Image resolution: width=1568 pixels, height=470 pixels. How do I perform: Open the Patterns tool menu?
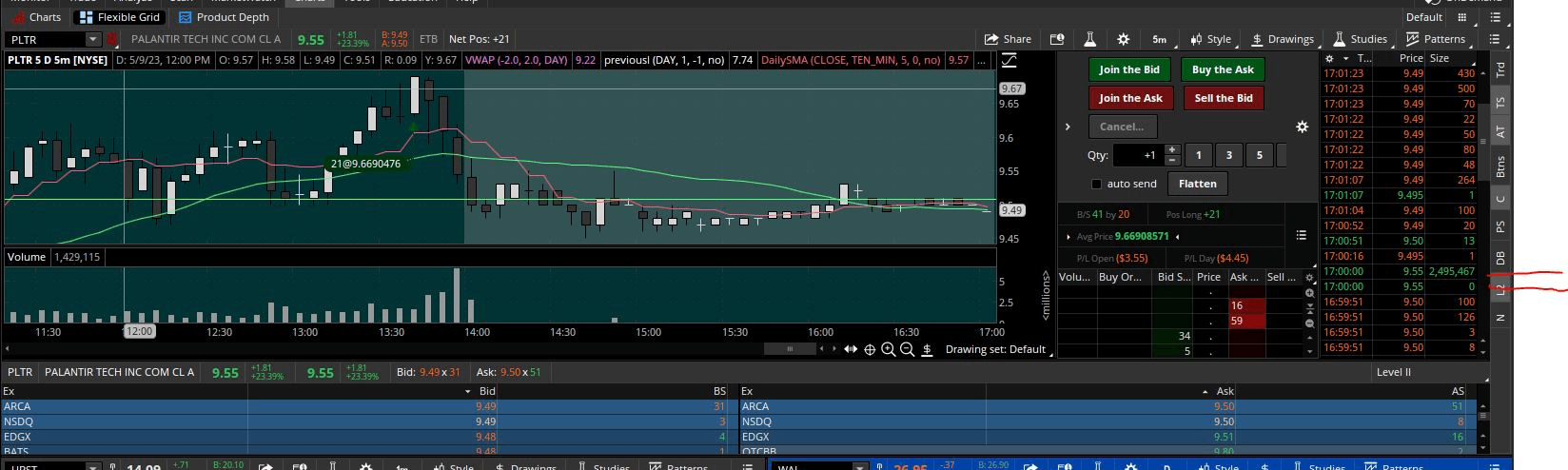pyautogui.click(x=1436, y=39)
